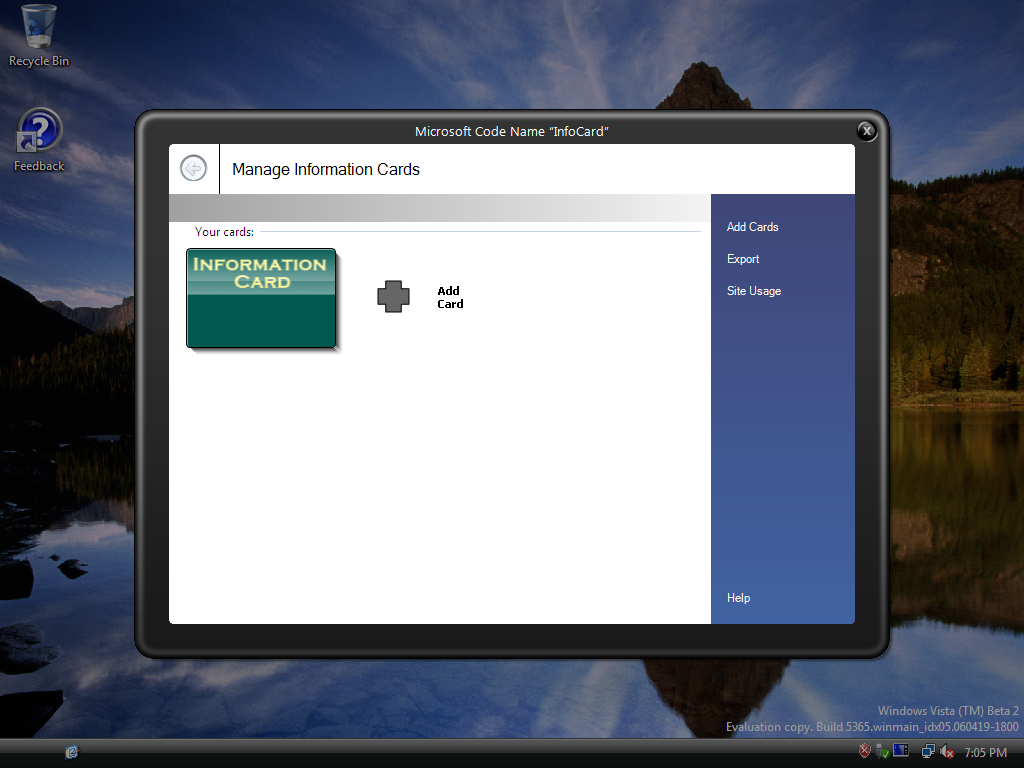Screen dimensions: 1024x768
Task: Click the Internet Explorer taskbar icon
Action: (72, 752)
